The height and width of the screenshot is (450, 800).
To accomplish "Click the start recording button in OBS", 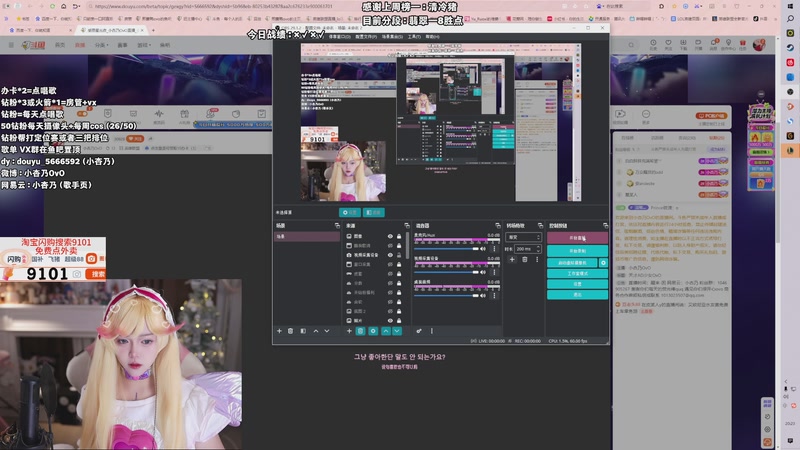I will [577, 251].
